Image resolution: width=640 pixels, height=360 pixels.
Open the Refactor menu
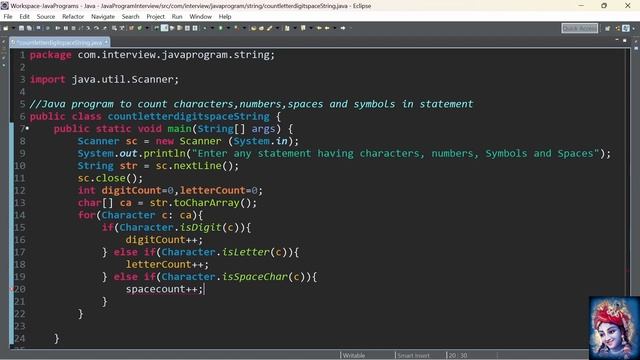point(73,17)
